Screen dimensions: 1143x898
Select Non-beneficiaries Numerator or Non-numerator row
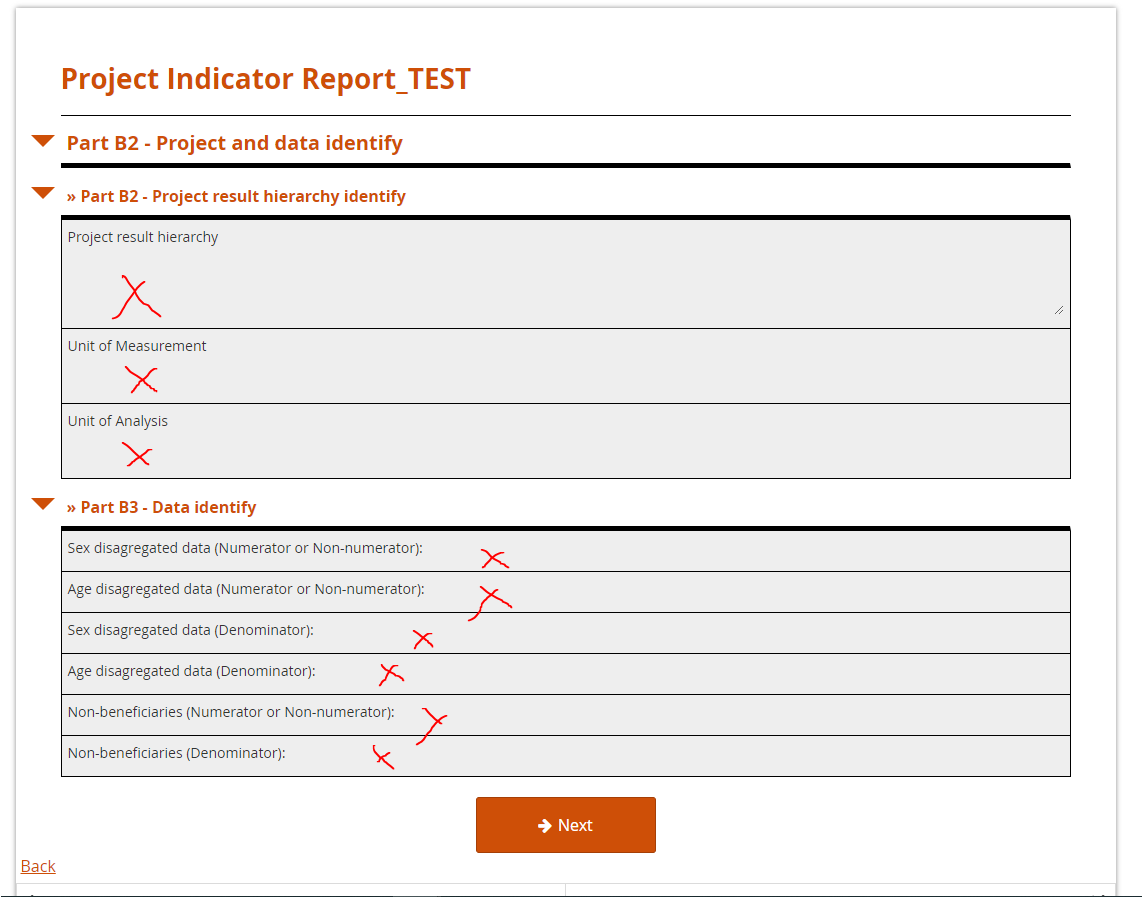point(566,715)
